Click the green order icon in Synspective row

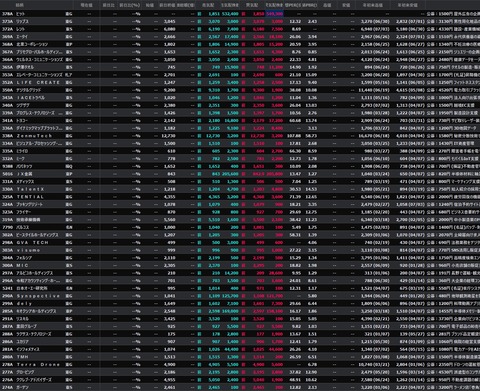[x=199, y=296]
